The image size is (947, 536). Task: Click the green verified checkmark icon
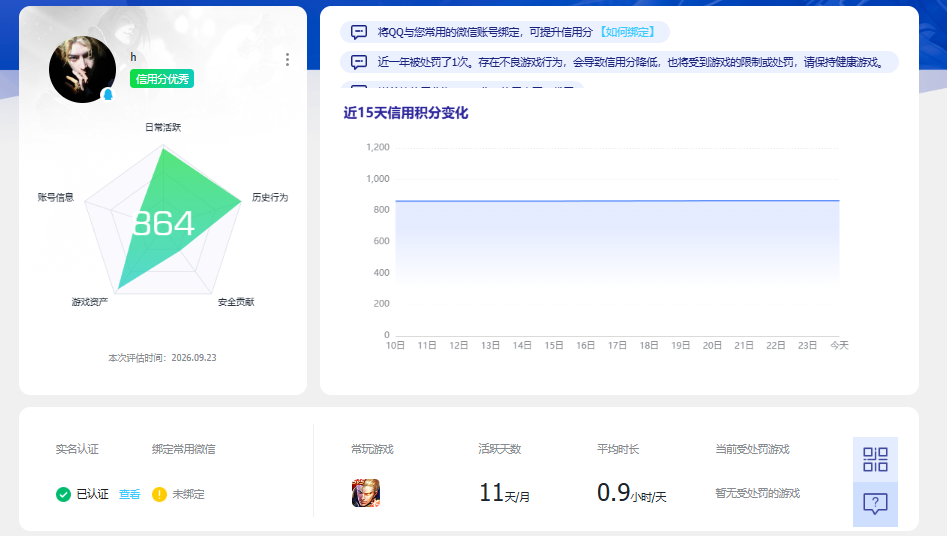click(x=63, y=494)
